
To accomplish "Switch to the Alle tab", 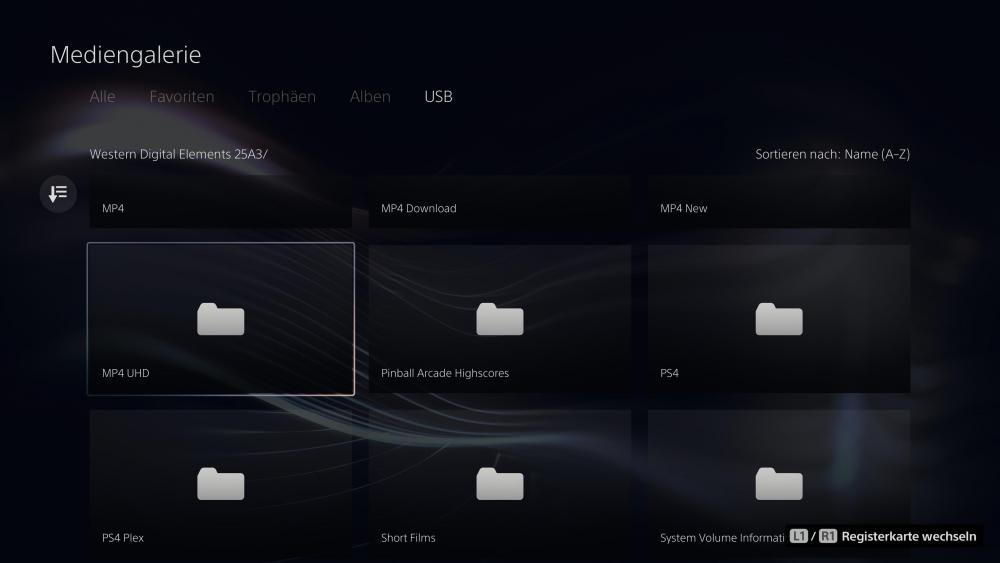I will (102, 97).
